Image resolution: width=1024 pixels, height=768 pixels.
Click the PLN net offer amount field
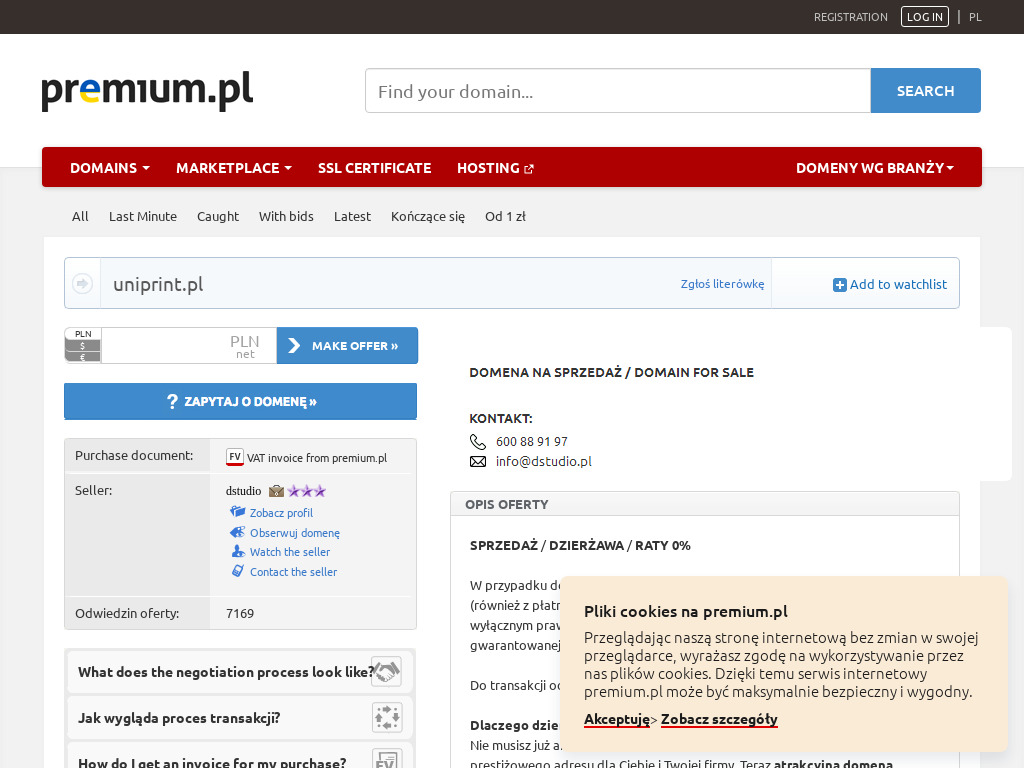pyautogui.click(x=189, y=345)
